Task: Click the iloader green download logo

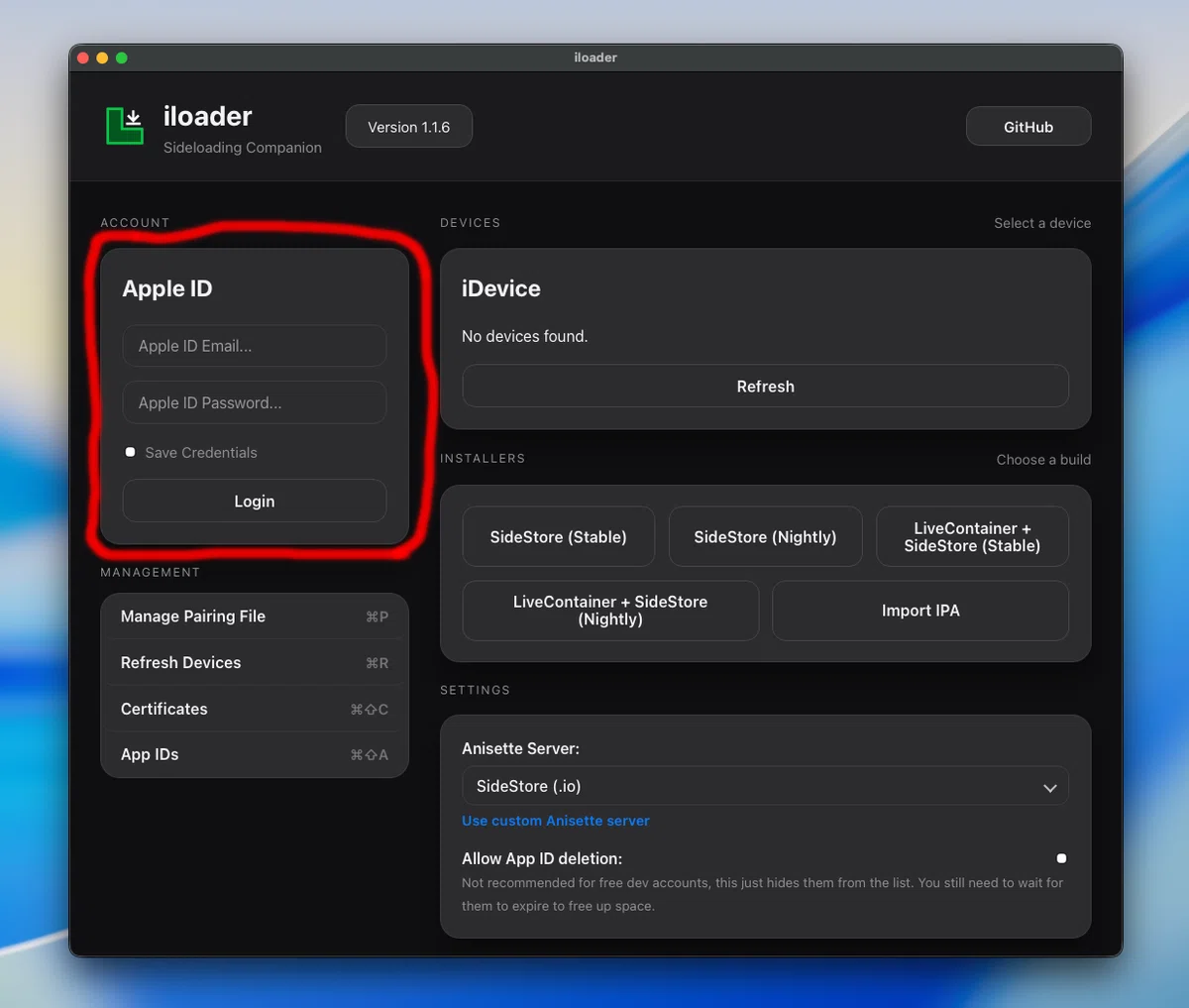Action: (x=126, y=126)
